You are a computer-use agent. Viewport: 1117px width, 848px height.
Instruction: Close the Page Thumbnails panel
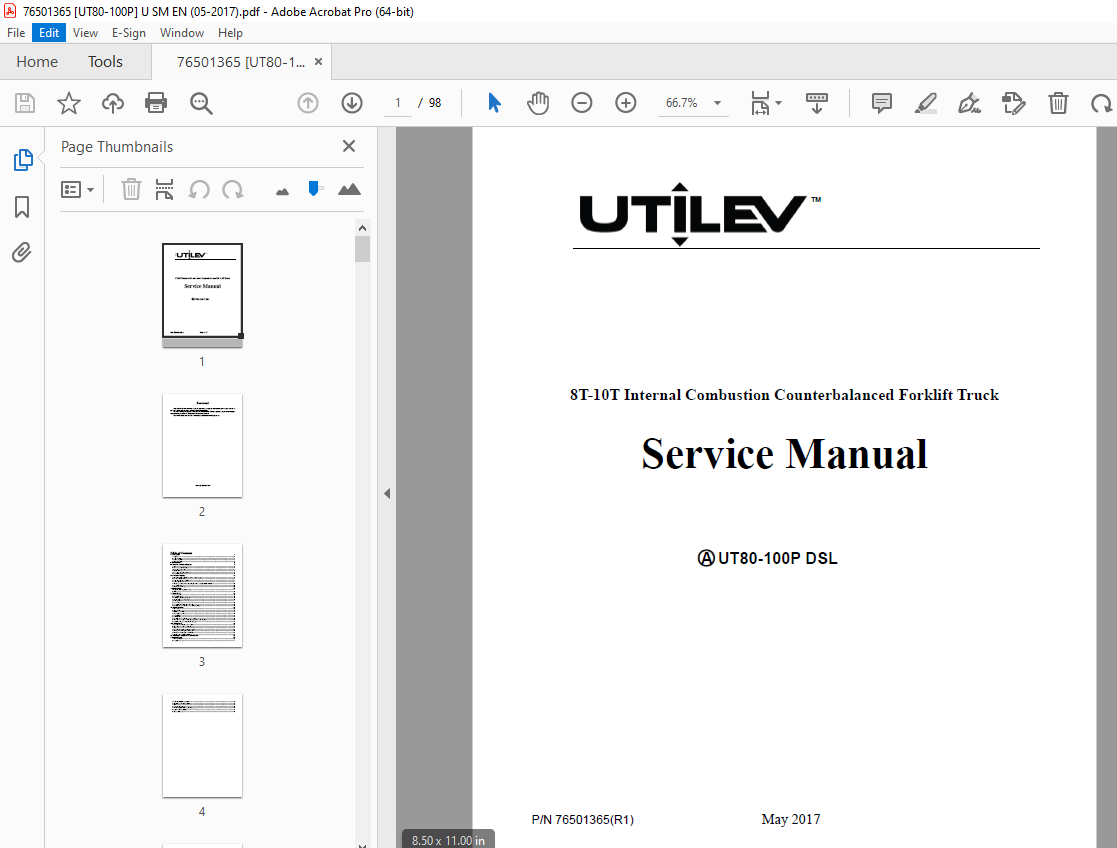[349, 146]
